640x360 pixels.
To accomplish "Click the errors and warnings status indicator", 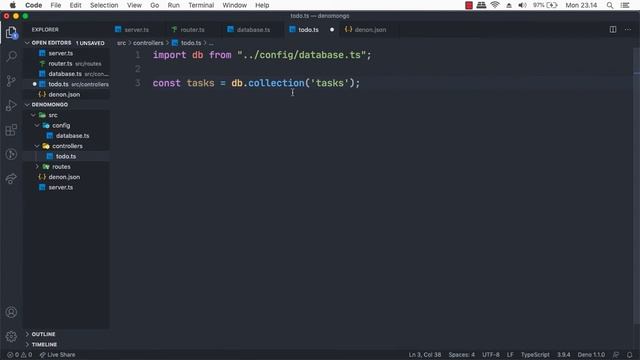I will [x=19, y=355].
